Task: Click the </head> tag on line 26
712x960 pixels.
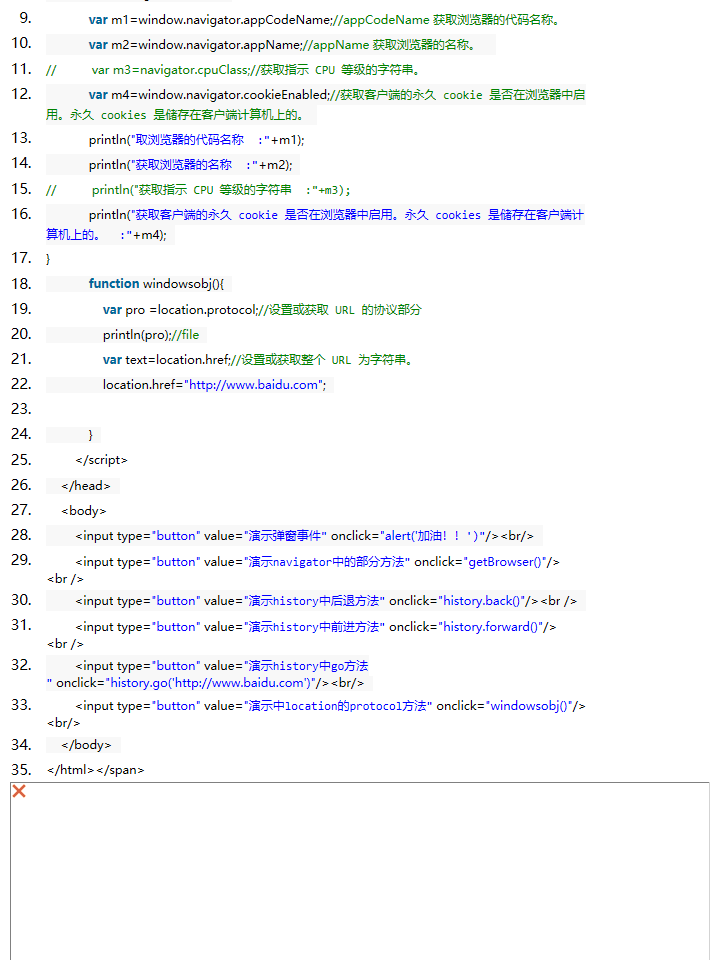Action: click(86, 486)
